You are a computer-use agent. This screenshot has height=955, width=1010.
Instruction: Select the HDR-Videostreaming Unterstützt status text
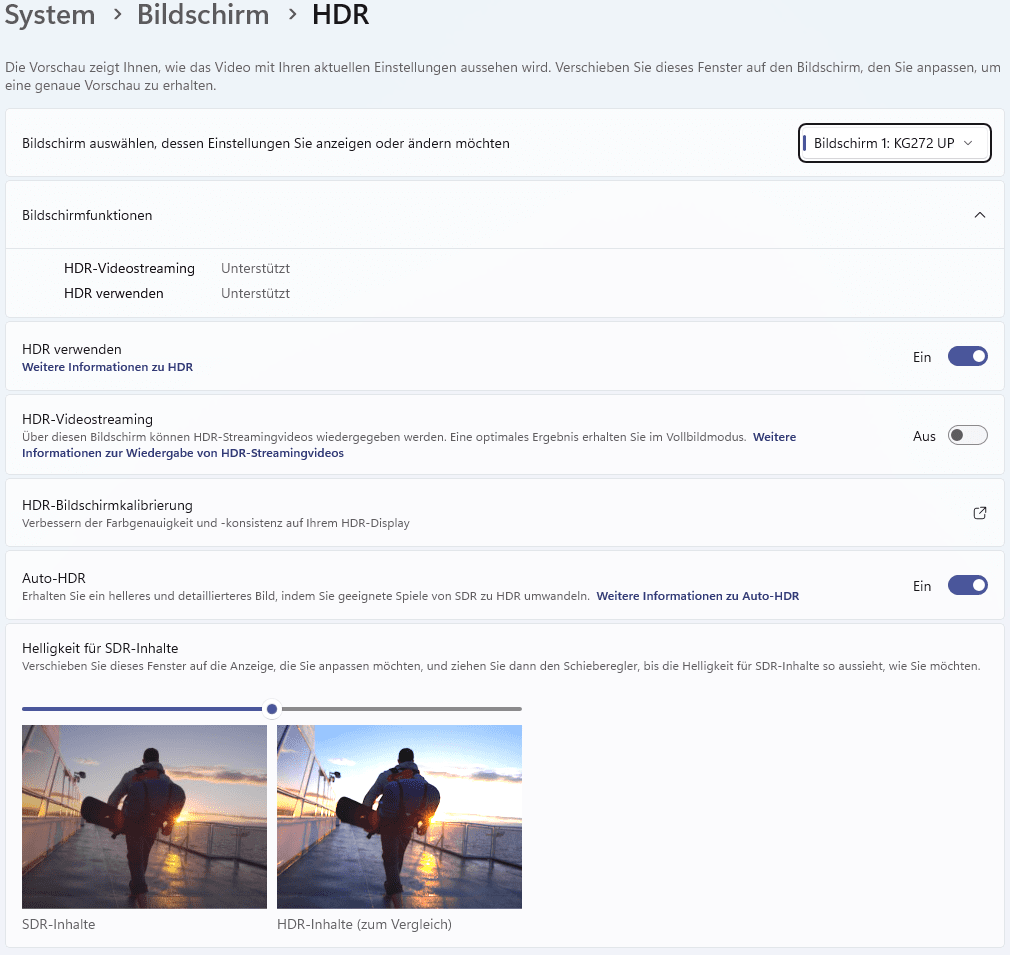point(255,269)
